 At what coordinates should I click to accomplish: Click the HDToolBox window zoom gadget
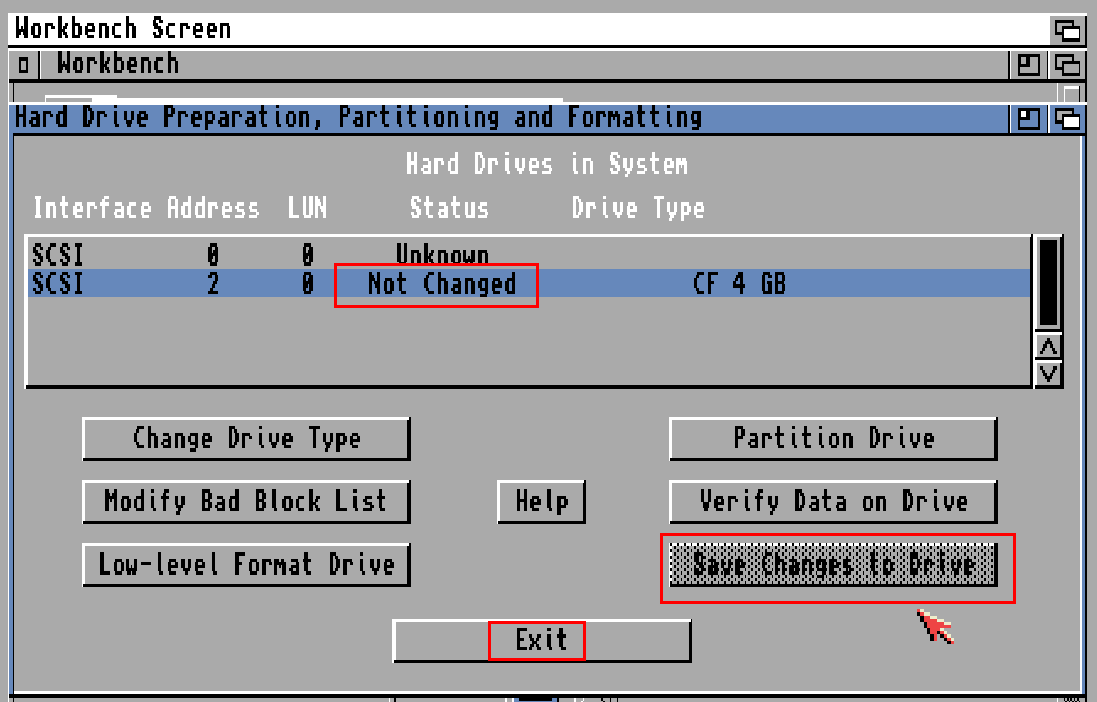click(1029, 118)
